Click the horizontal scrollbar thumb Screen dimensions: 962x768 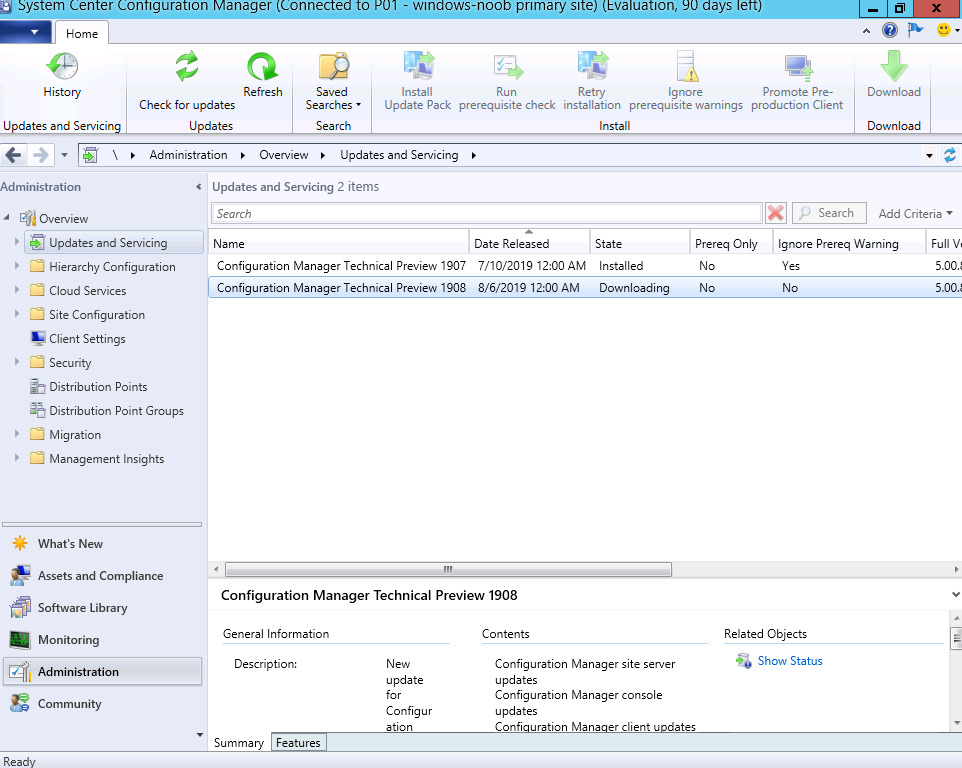point(448,569)
